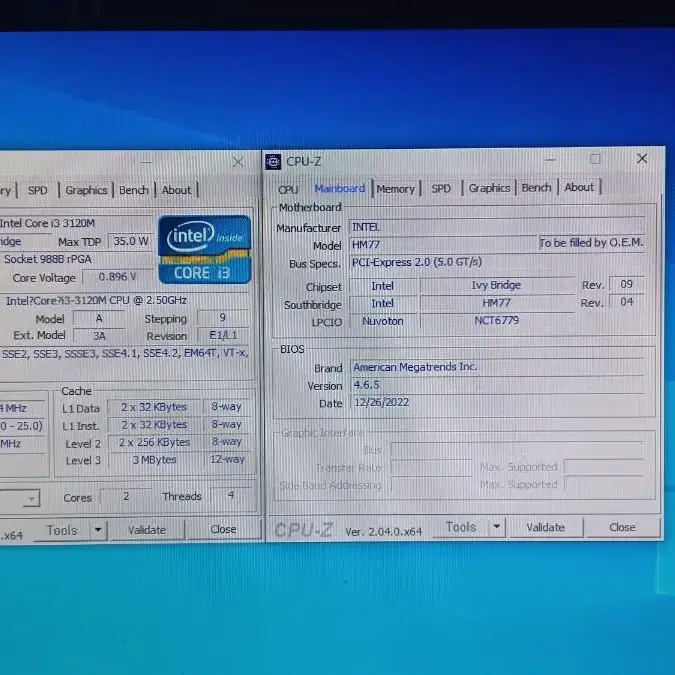Viewport: 675px width, 675px height.
Task: Open the About tab in left window
Action: click(x=176, y=190)
